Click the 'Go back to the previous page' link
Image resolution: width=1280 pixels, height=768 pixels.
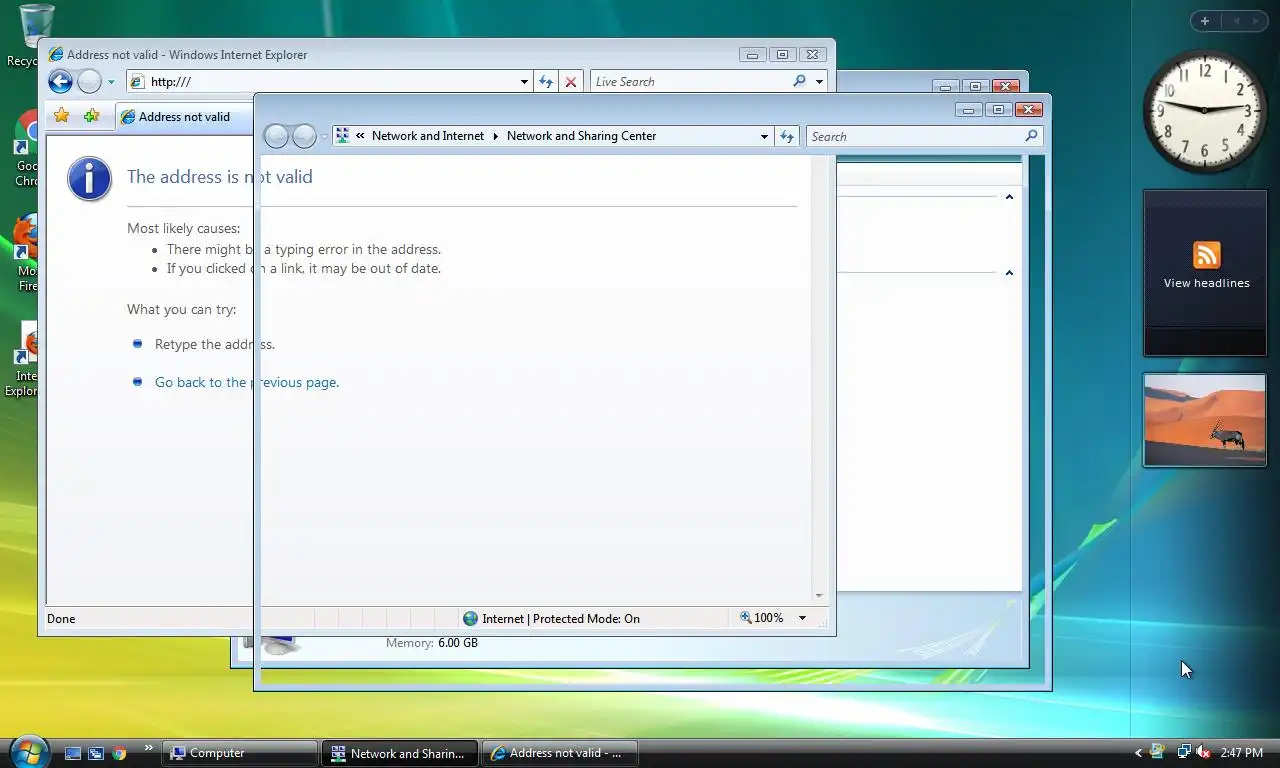tap(247, 382)
